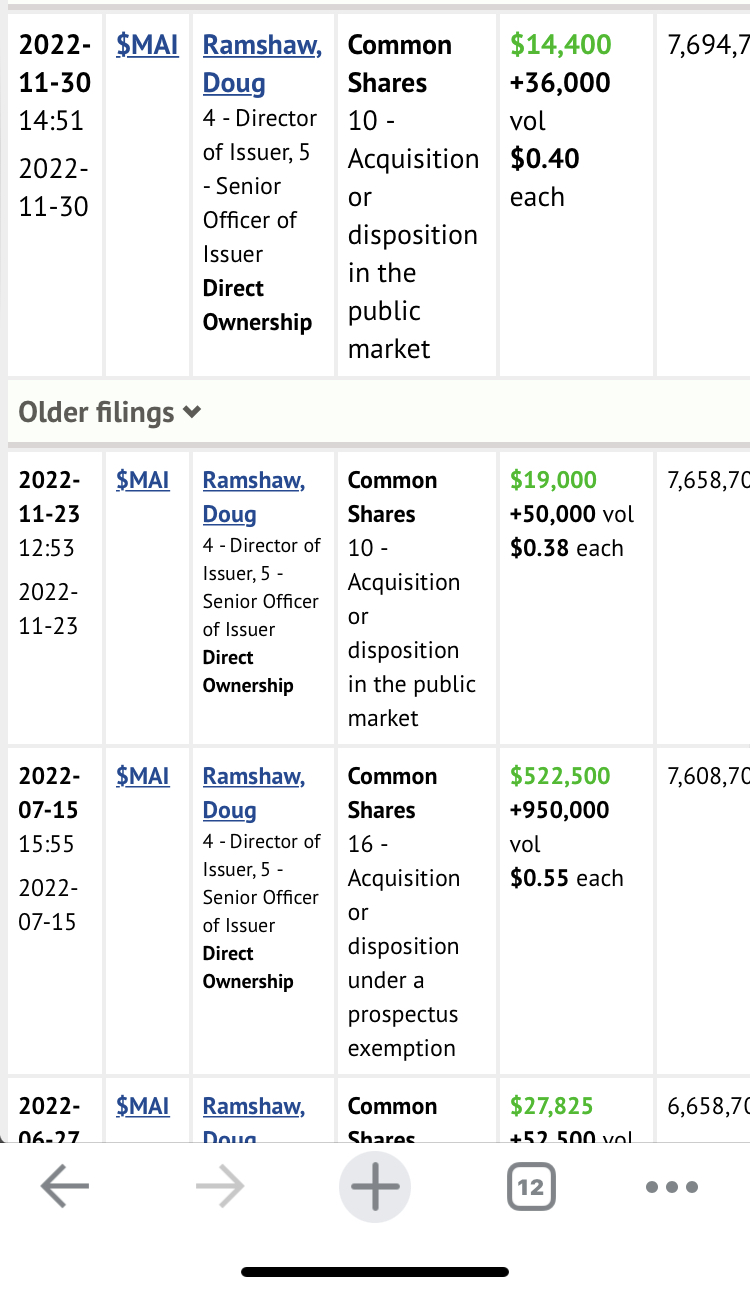Open Ramshaw, Doug profile in 2022-06-27 row
The width and height of the screenshot is (750, 1293).
tap(254, 1110)
